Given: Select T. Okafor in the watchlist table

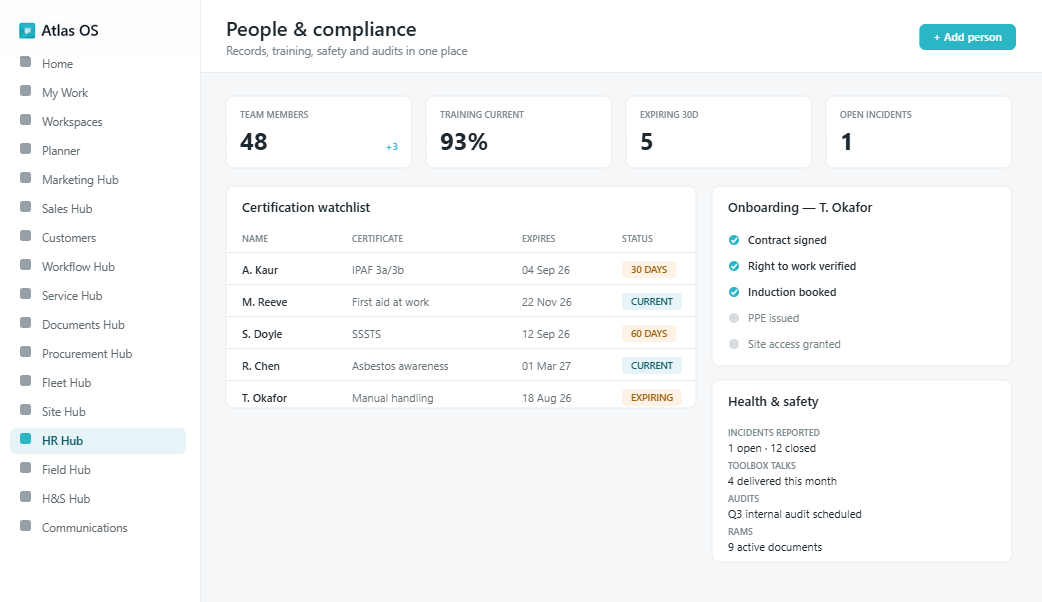Looking at the screenshot, I should click(264, 398).
